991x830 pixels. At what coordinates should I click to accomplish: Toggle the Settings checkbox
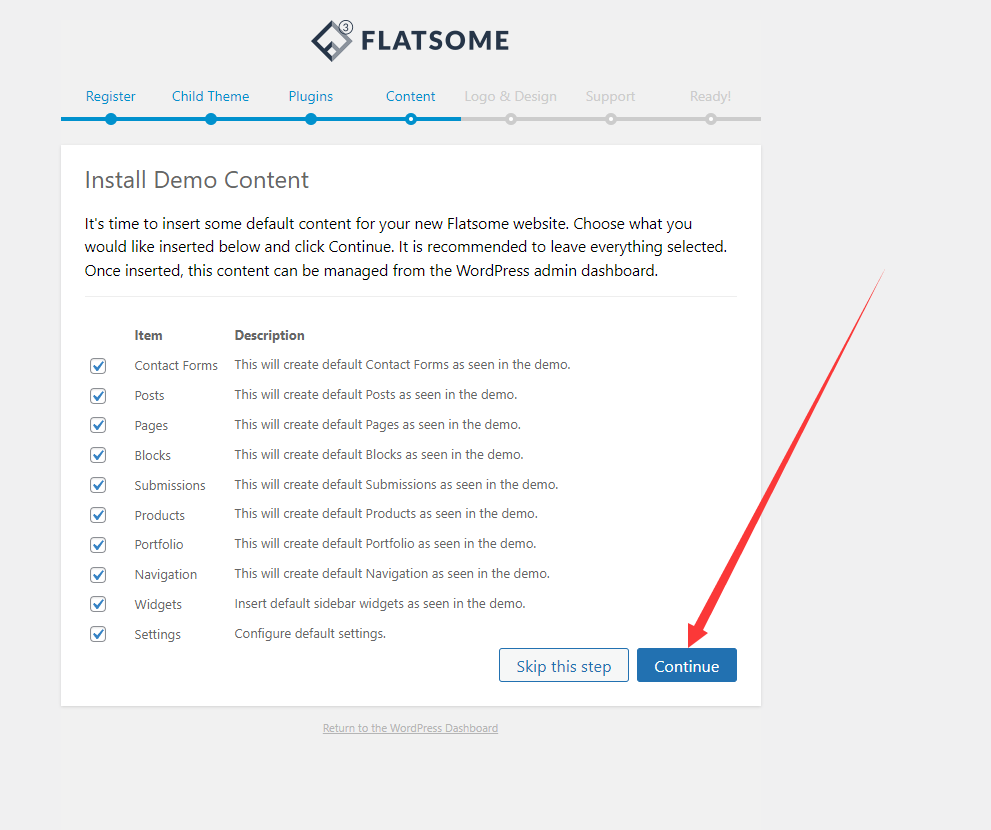click(x=98, y=634)
